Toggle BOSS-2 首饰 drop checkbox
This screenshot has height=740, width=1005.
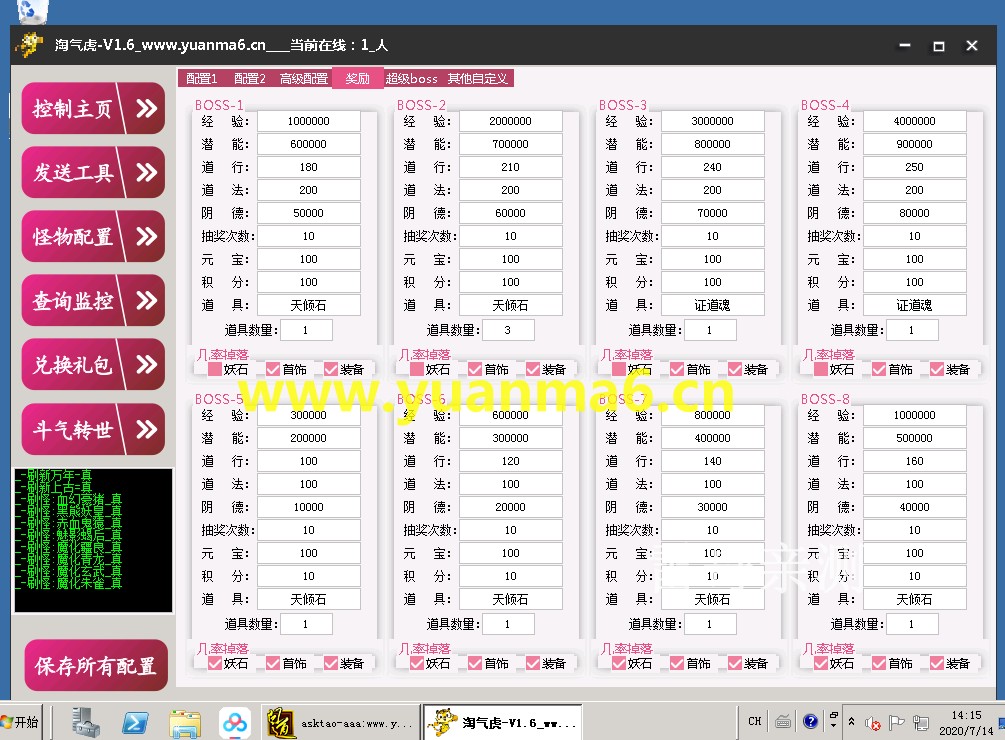475,369
